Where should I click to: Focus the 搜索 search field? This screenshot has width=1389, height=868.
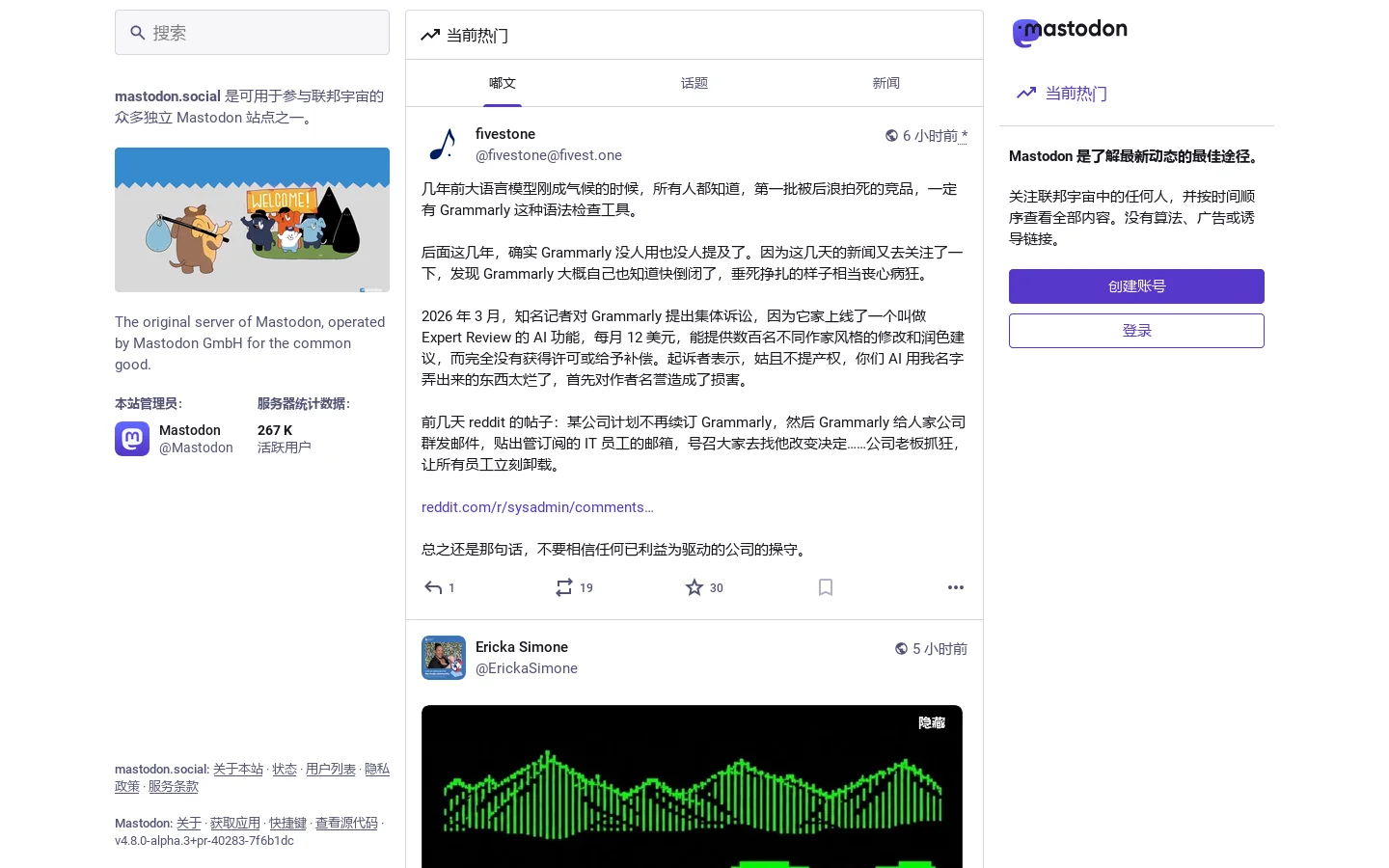tap(252, 33)
